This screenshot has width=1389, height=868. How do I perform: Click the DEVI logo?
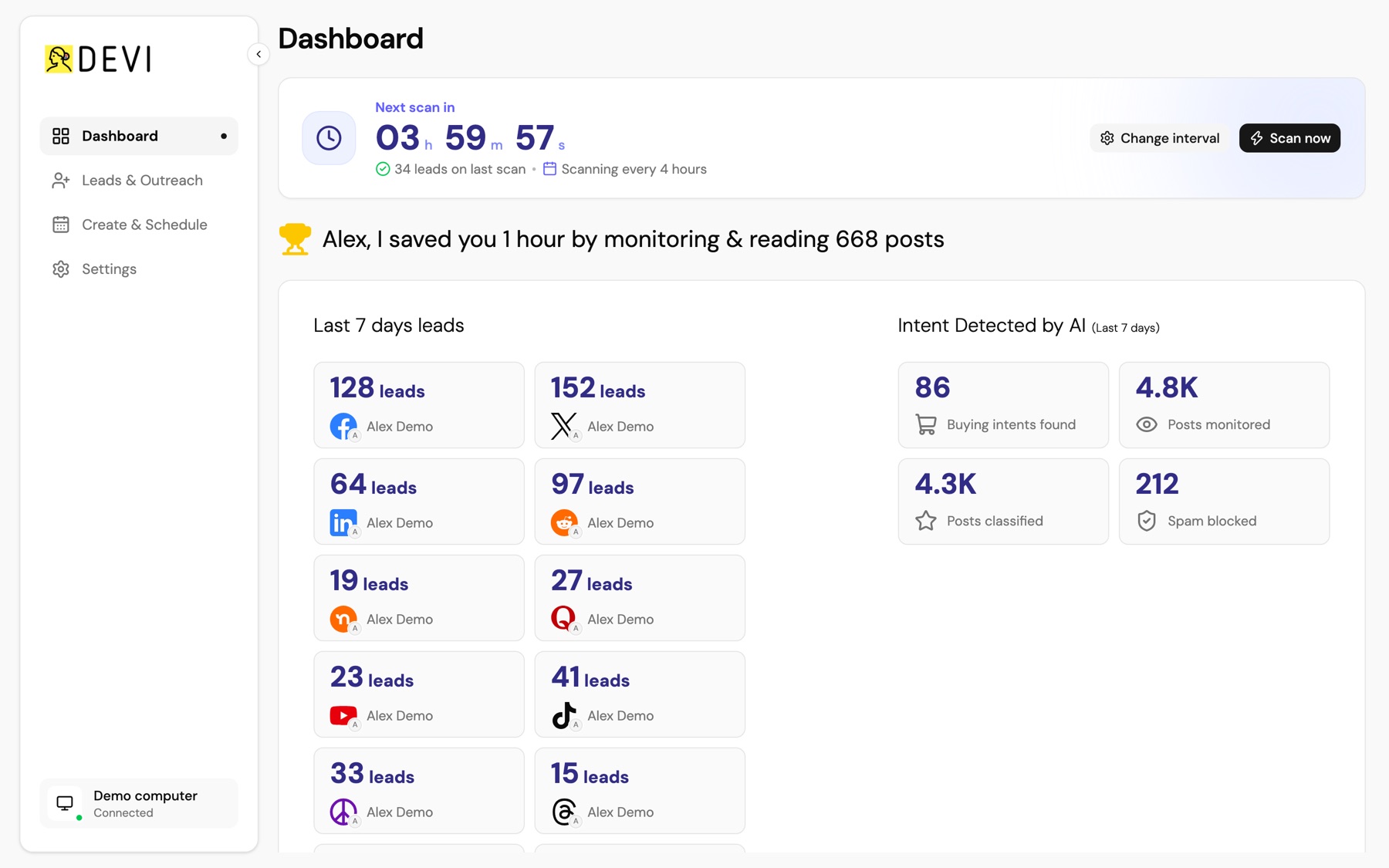pos(97,59)
